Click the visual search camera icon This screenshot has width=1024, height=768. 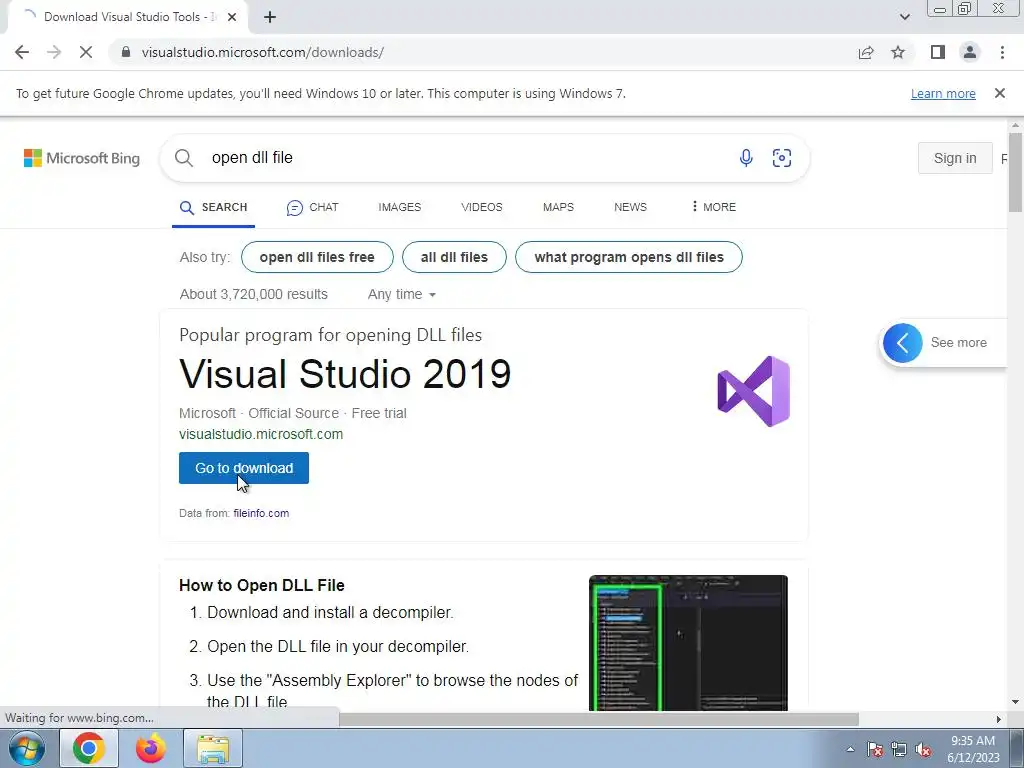tap(782, 158)
